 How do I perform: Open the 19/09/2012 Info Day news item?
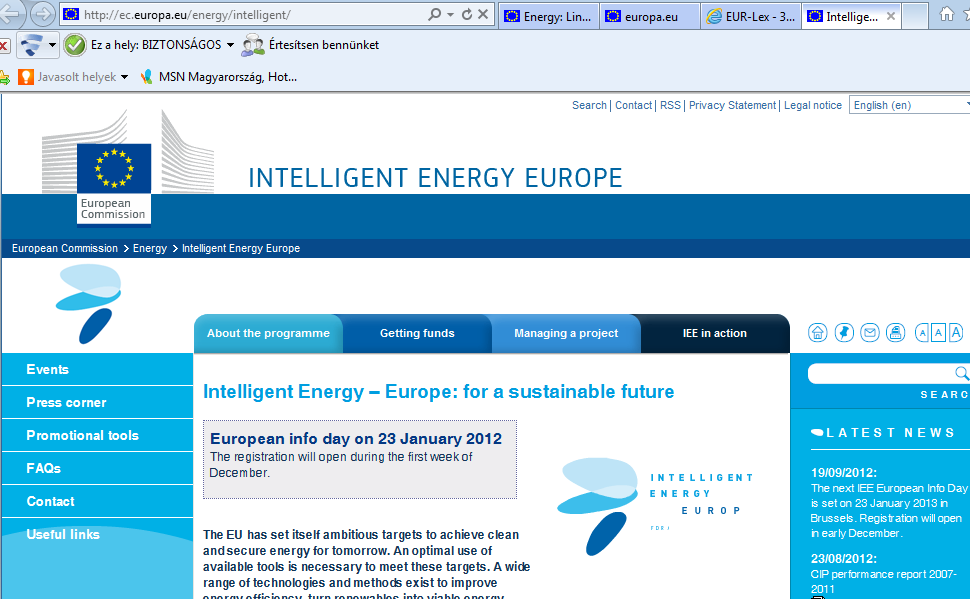coord(889,502)
